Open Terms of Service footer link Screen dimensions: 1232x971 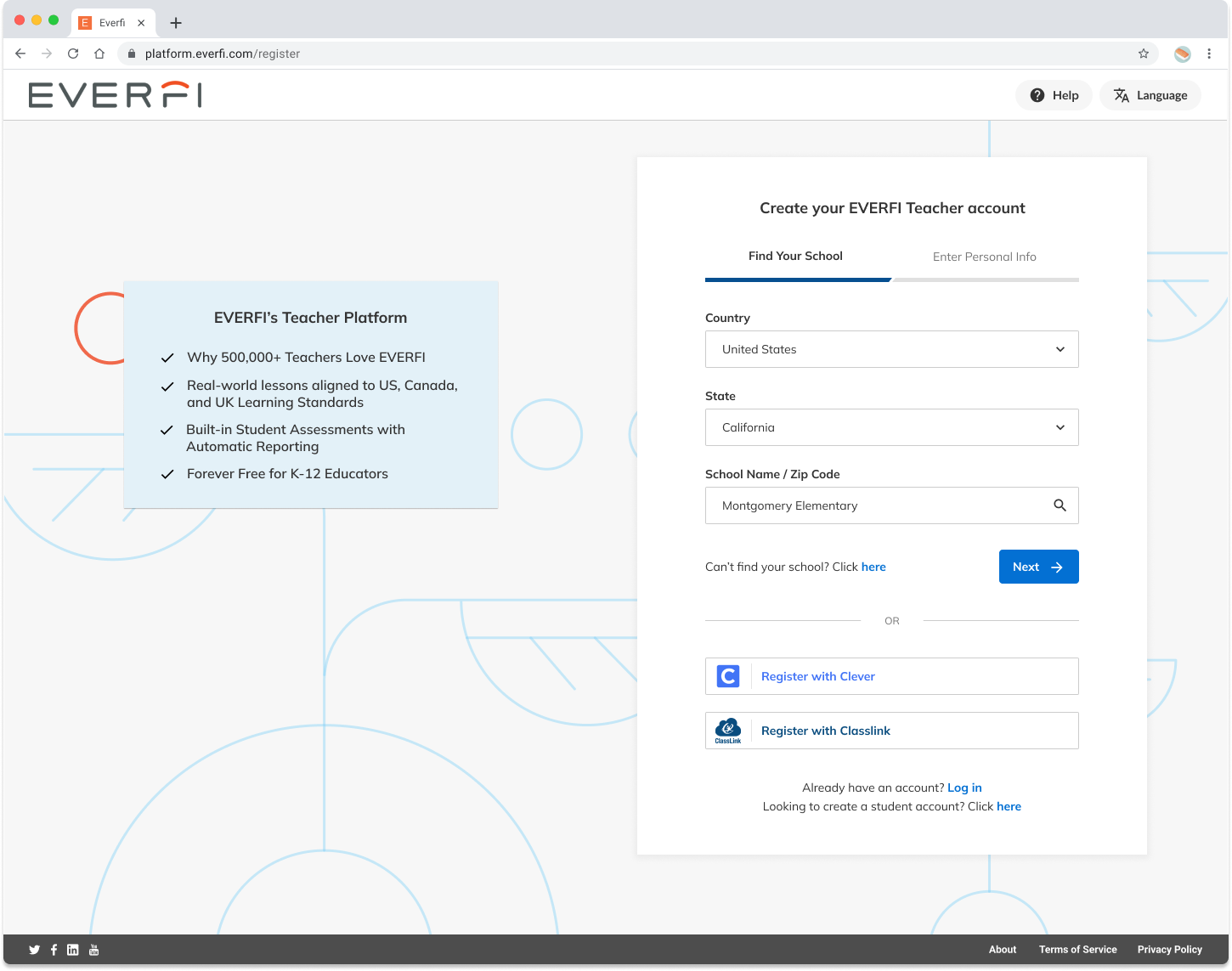pos(1077,950)
